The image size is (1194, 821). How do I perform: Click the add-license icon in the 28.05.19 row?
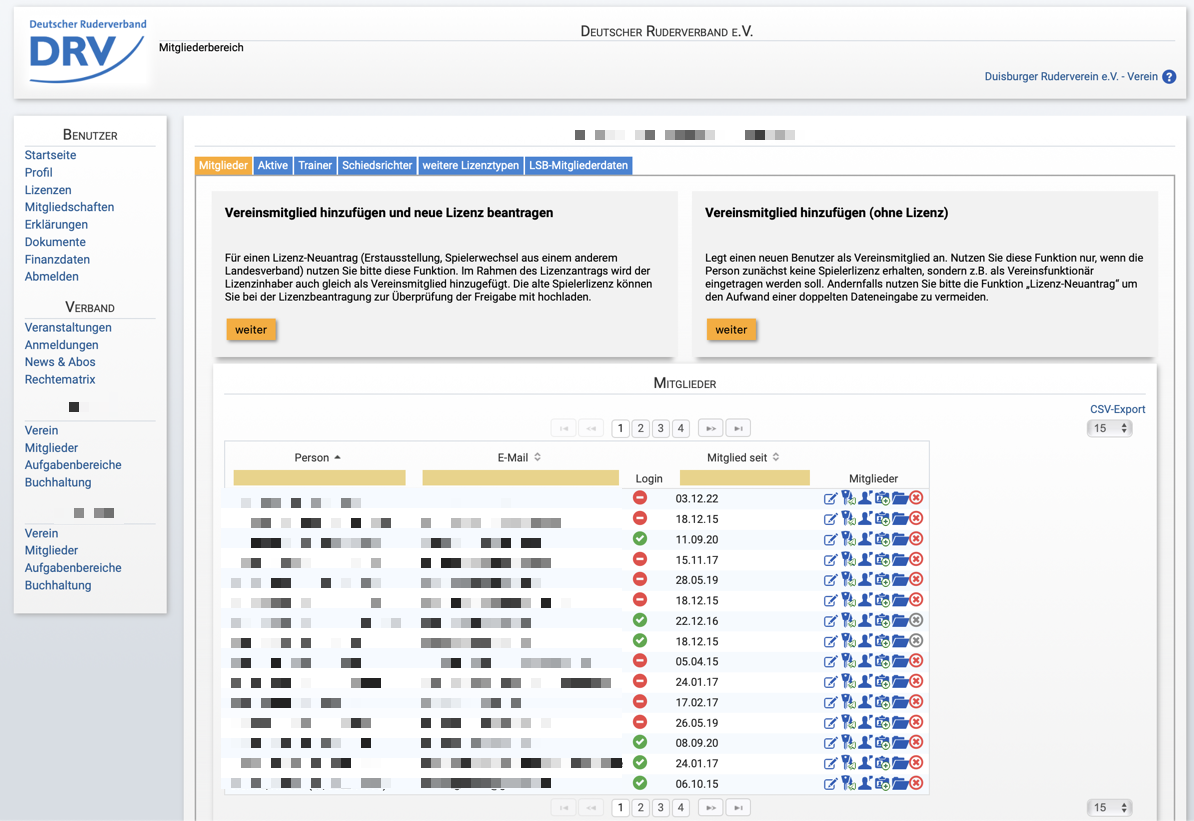click(882, 580)
